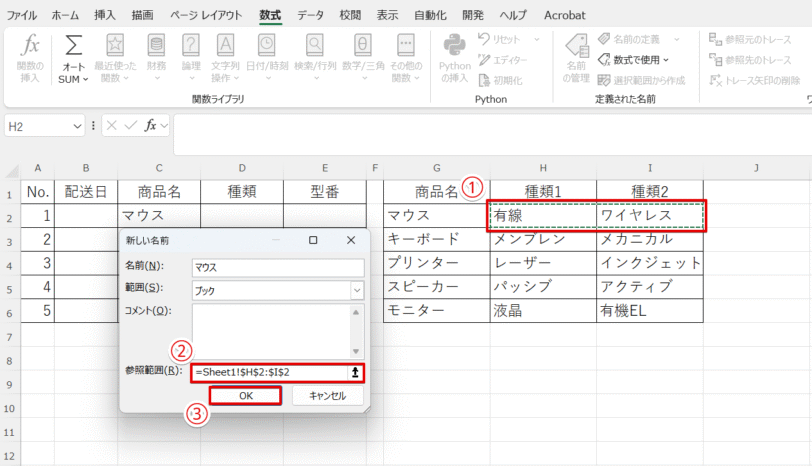This screenshot has height=466, width=812.
Task: Close the 新しい名前 dialog
Action: (x=351, y=240)
